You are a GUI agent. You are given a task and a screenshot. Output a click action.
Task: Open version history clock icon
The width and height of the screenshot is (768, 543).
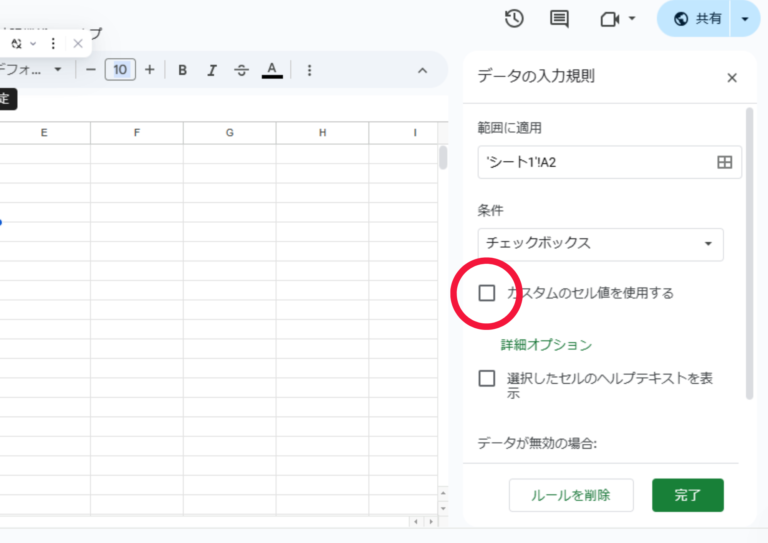coord(514,19)
